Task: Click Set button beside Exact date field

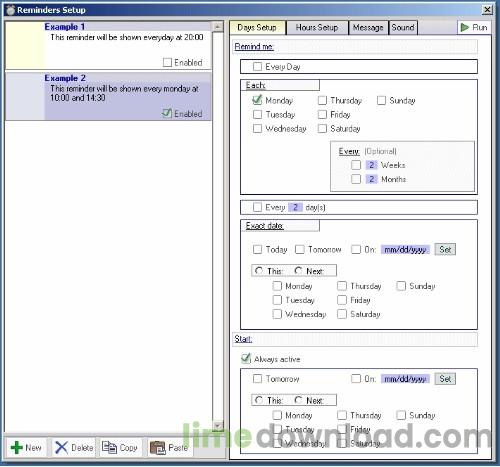Action: [x=445, y=249]
